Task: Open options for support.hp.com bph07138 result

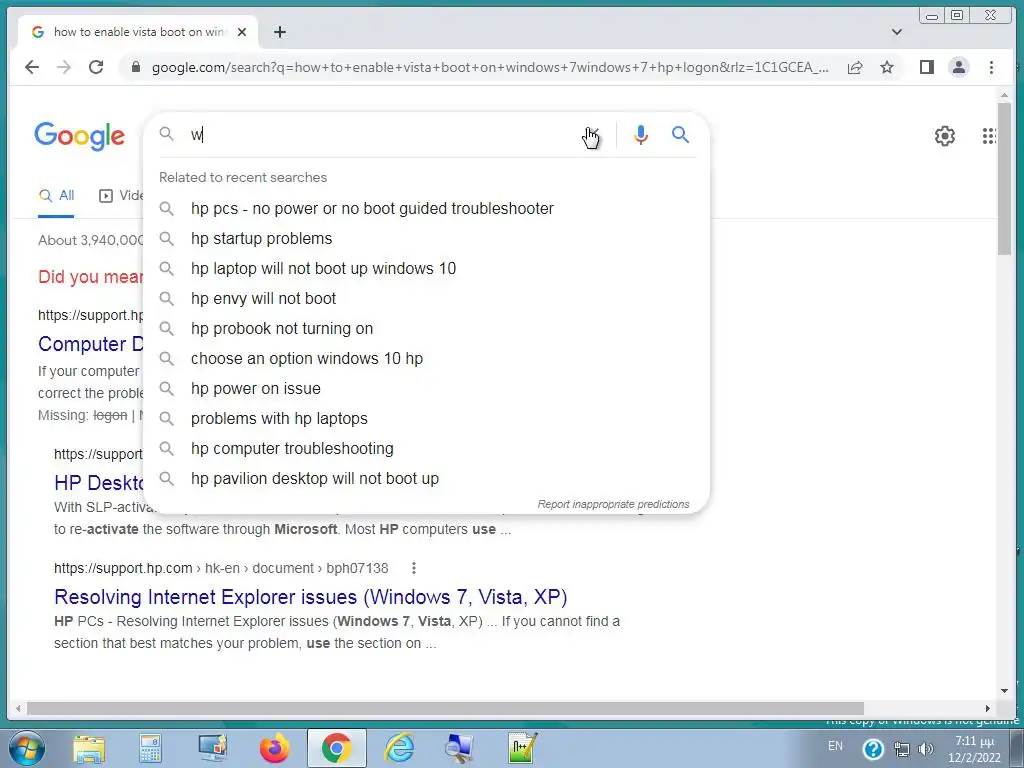Action: [413, 568]
